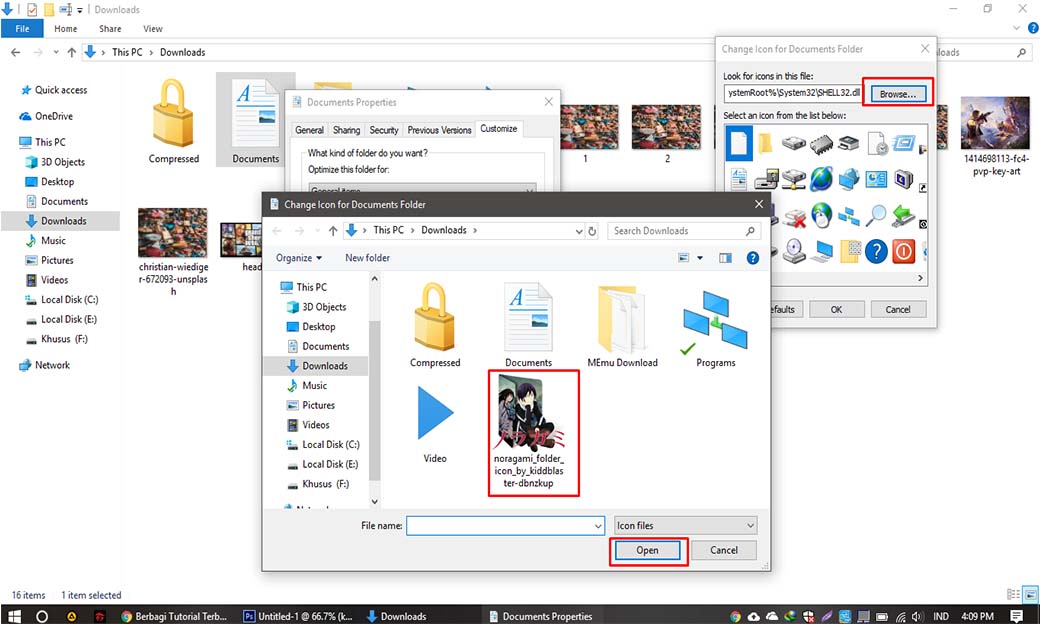Pick the yellow folder icon in the icon list
This screenshot has width=1040, height=624.
coord(765,143)
